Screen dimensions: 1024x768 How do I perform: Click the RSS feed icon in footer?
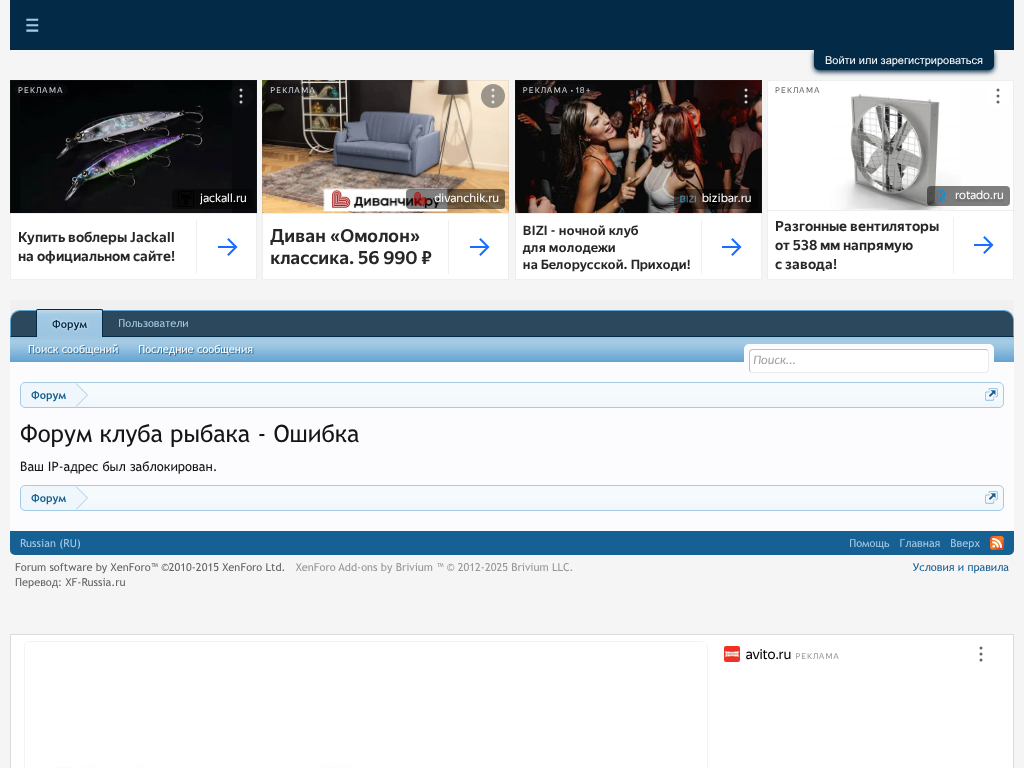[x=996, y=543]
